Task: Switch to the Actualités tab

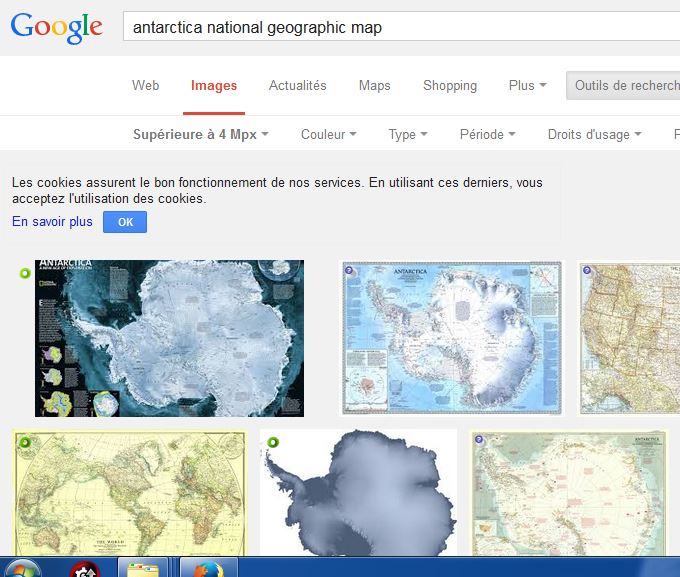Action: [298, 85]
